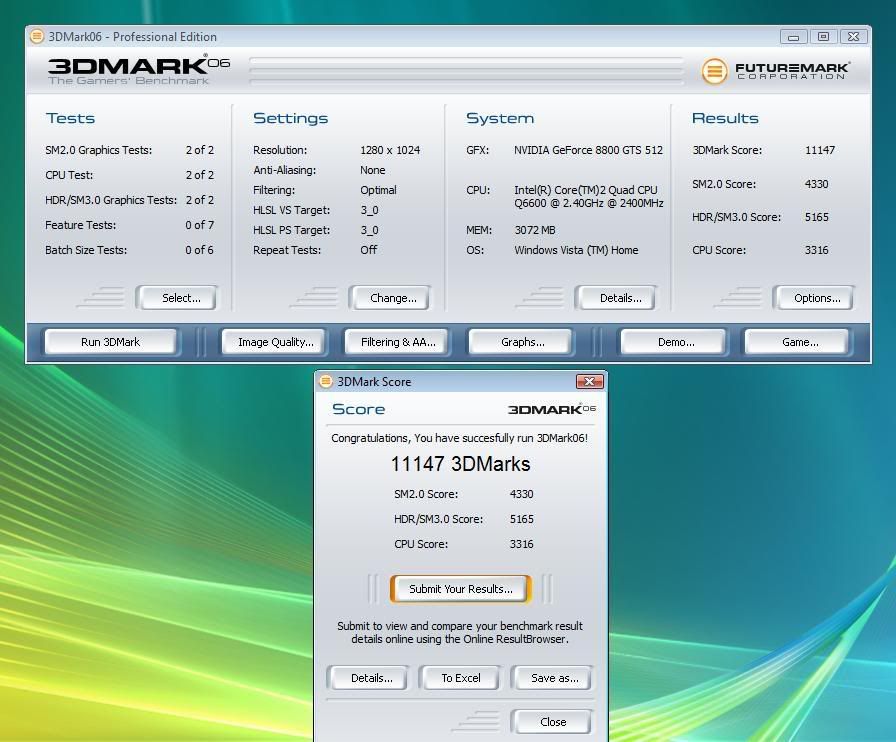Click the main window title bar text
896x742 pixels.
pos(133,37)
